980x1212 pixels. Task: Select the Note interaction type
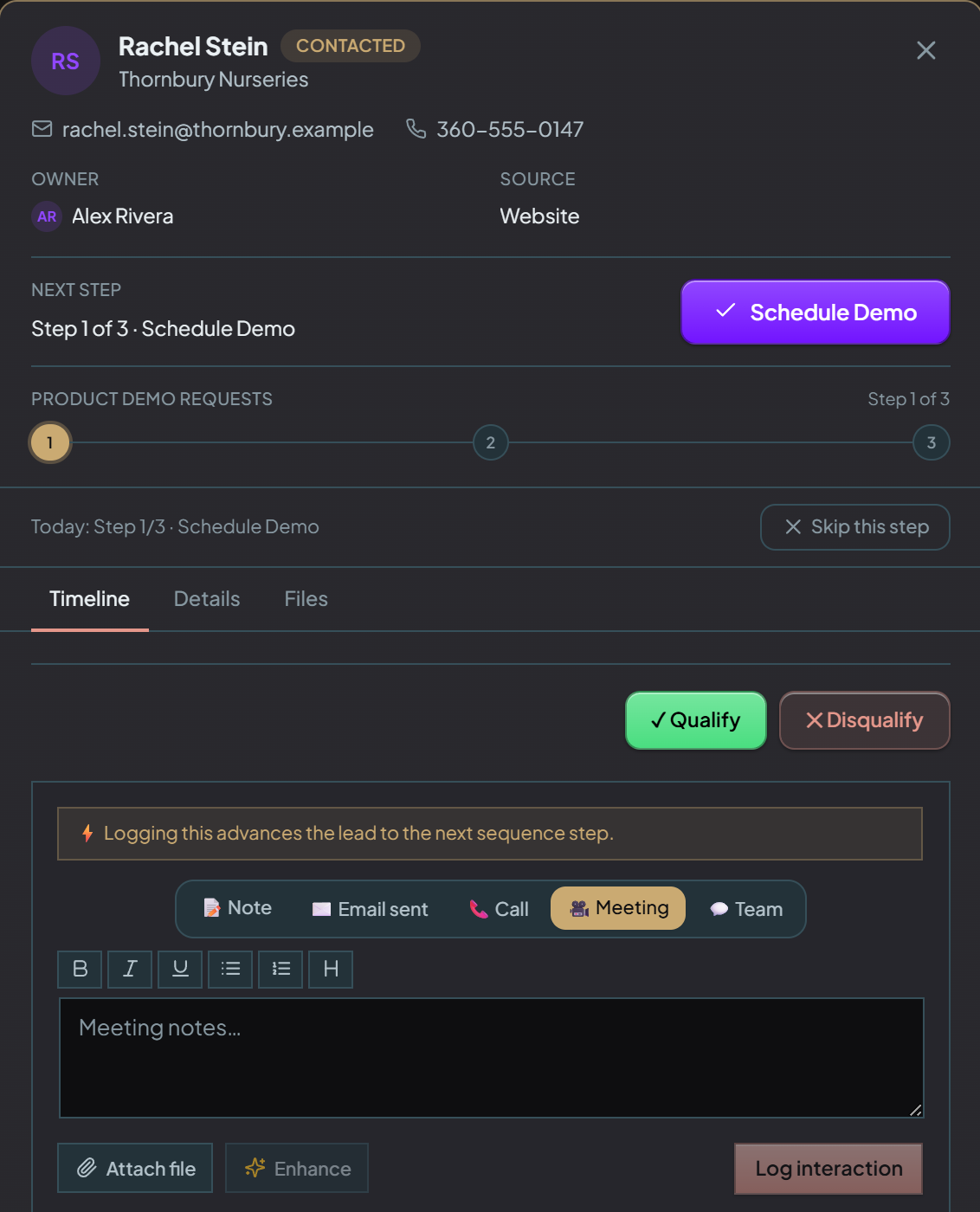(x=237, y=908)
